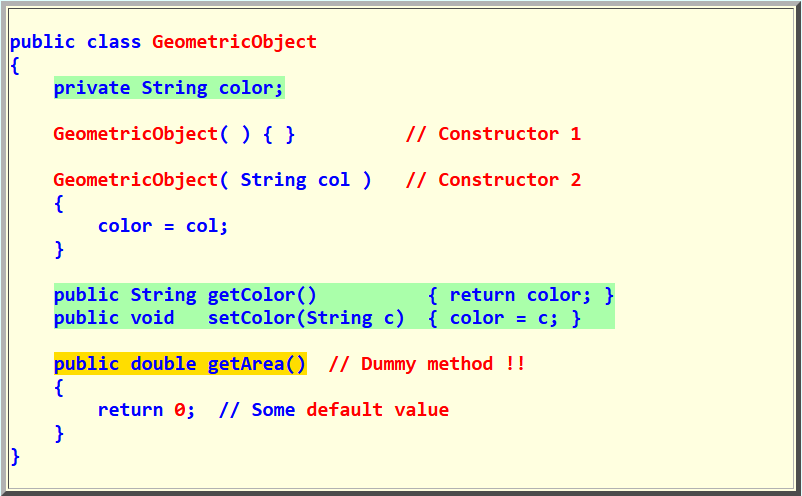802x496 pixels.
Task: Click the { color = c; } body
Action: point(504,318)
